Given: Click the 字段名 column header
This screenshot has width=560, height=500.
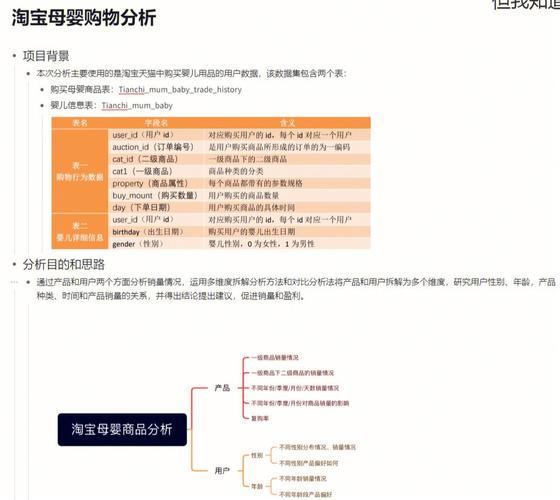Looking at the screenshot, I should 156,123.
